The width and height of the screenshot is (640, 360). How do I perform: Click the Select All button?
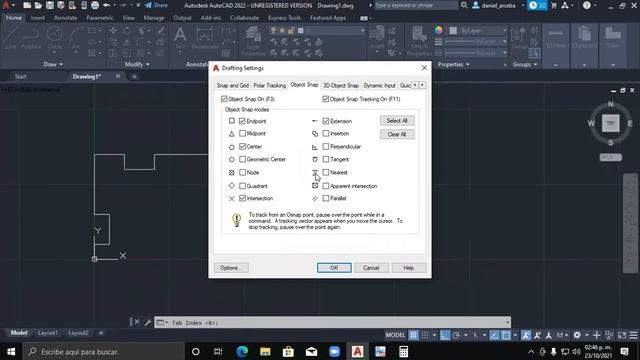click(x=397, y=120)
